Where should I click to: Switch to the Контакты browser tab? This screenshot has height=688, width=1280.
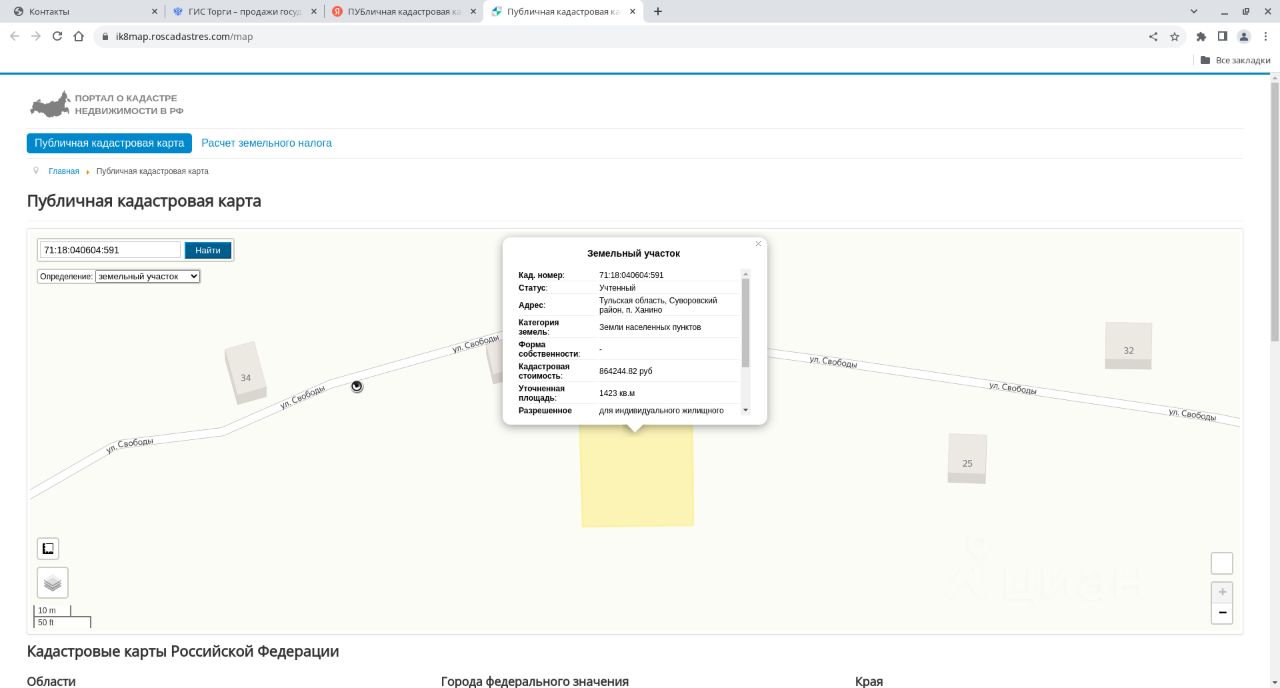[x=82, y=11]
